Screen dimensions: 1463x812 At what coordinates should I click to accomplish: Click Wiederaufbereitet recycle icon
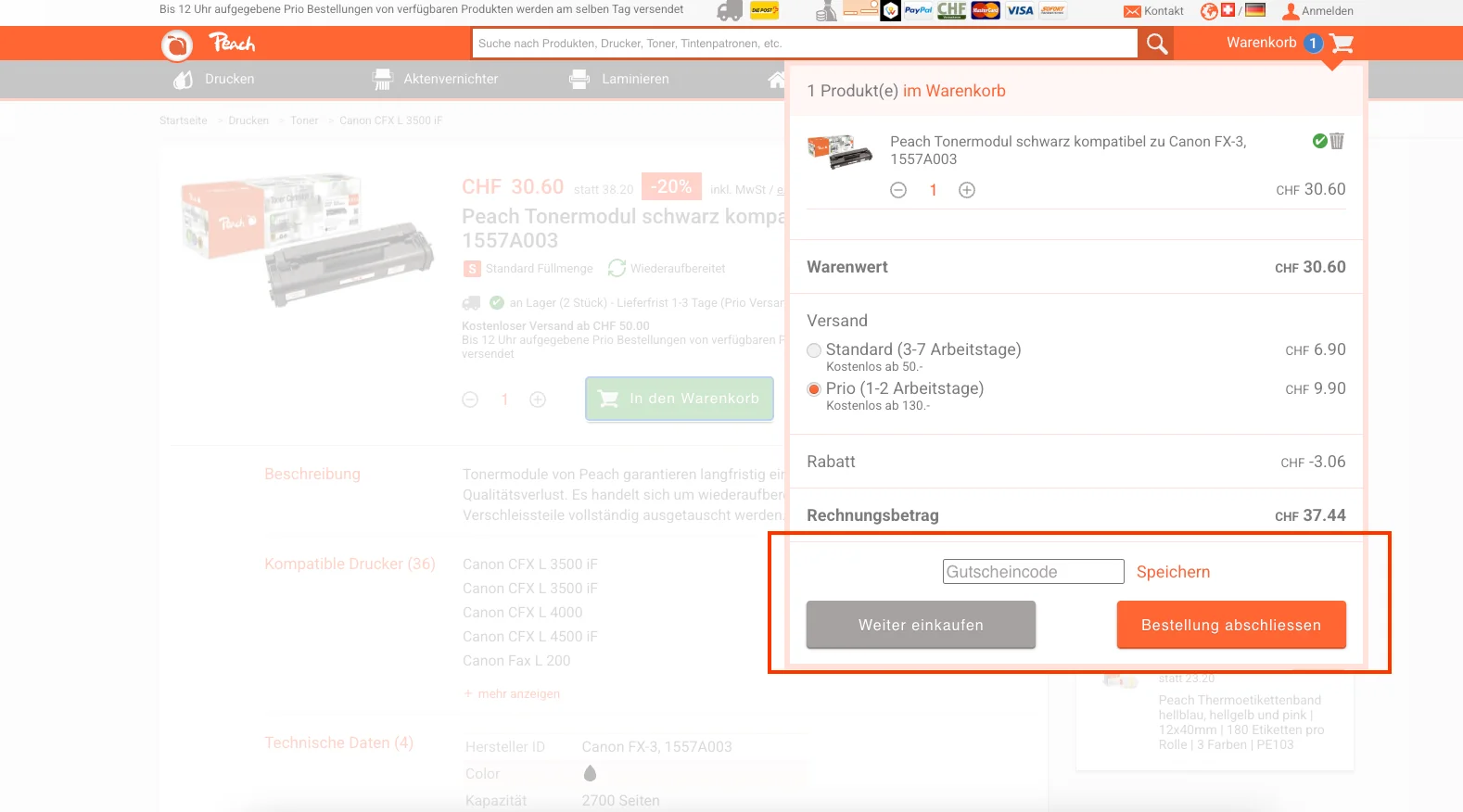pyautogui.click(x=617, y=268)
